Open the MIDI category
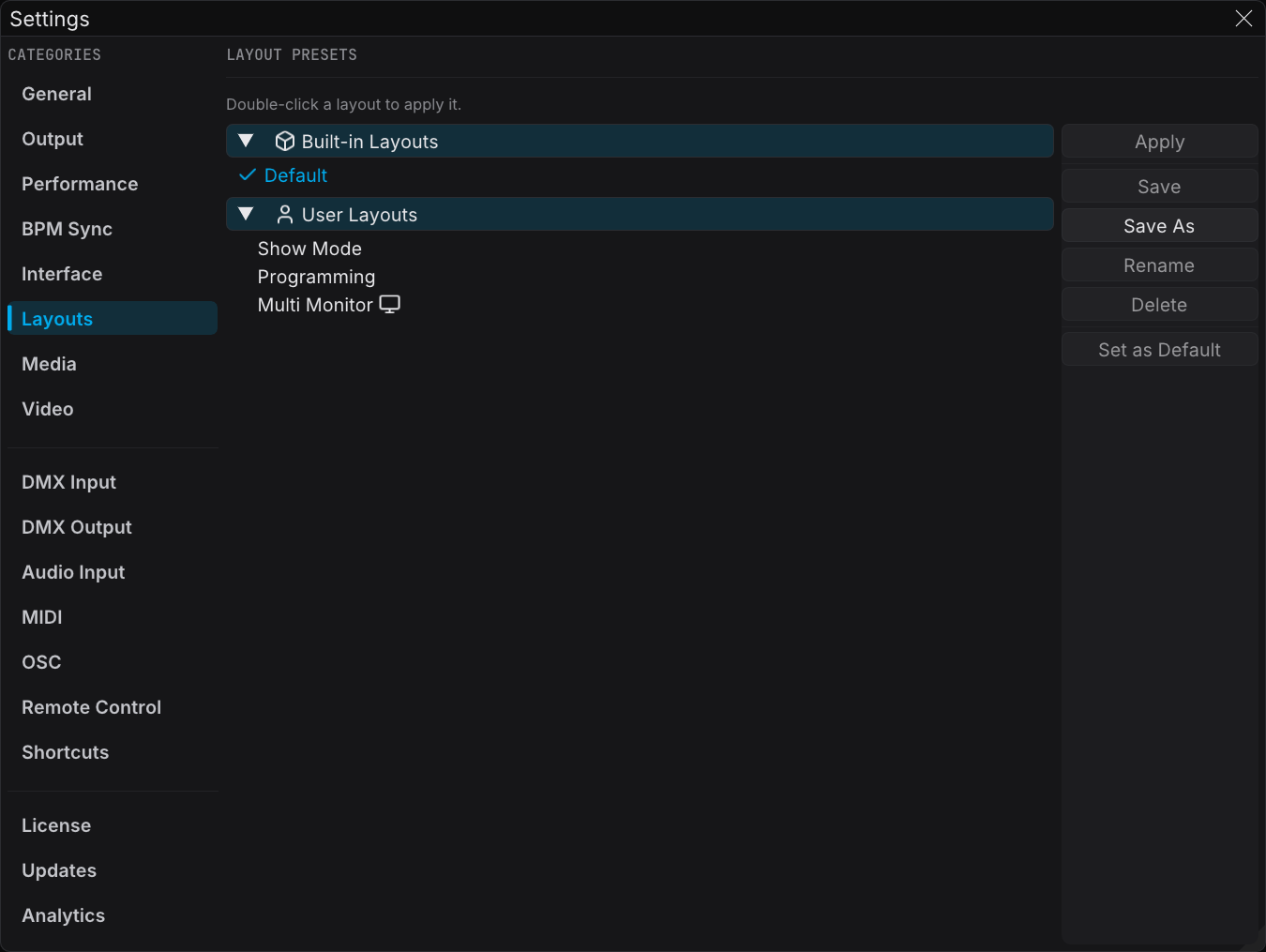 pyautogui.click(x=113, y=617)
